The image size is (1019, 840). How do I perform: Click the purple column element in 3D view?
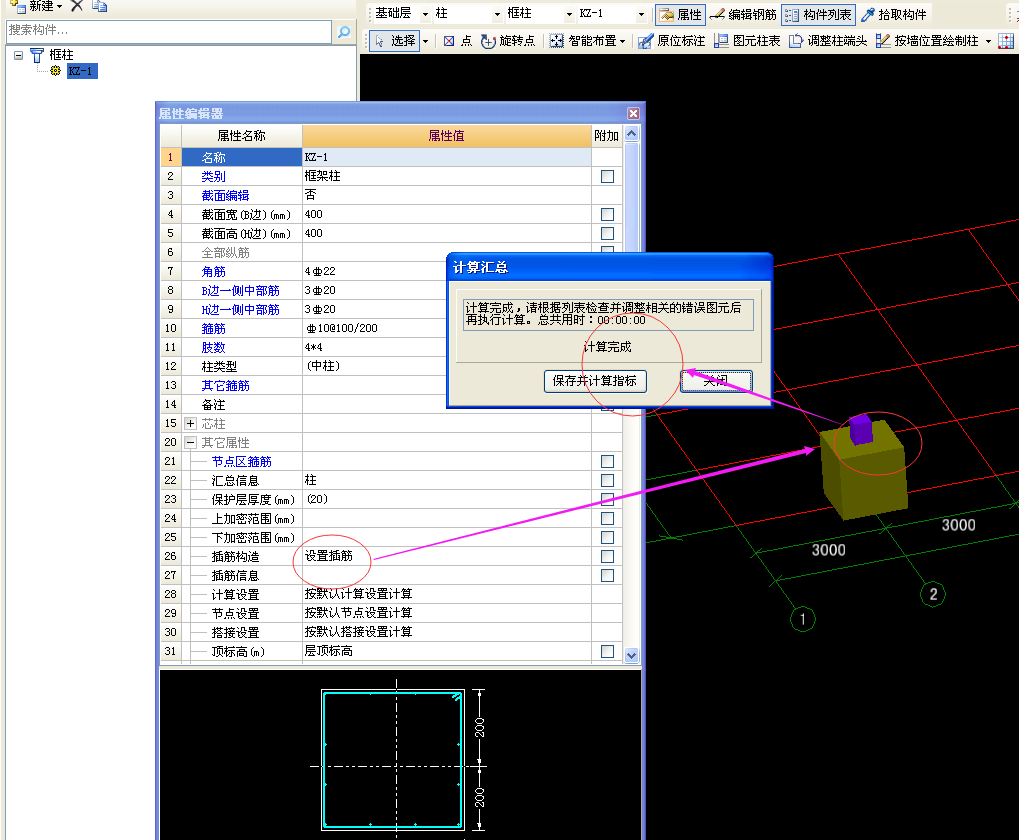coord(860,429)
